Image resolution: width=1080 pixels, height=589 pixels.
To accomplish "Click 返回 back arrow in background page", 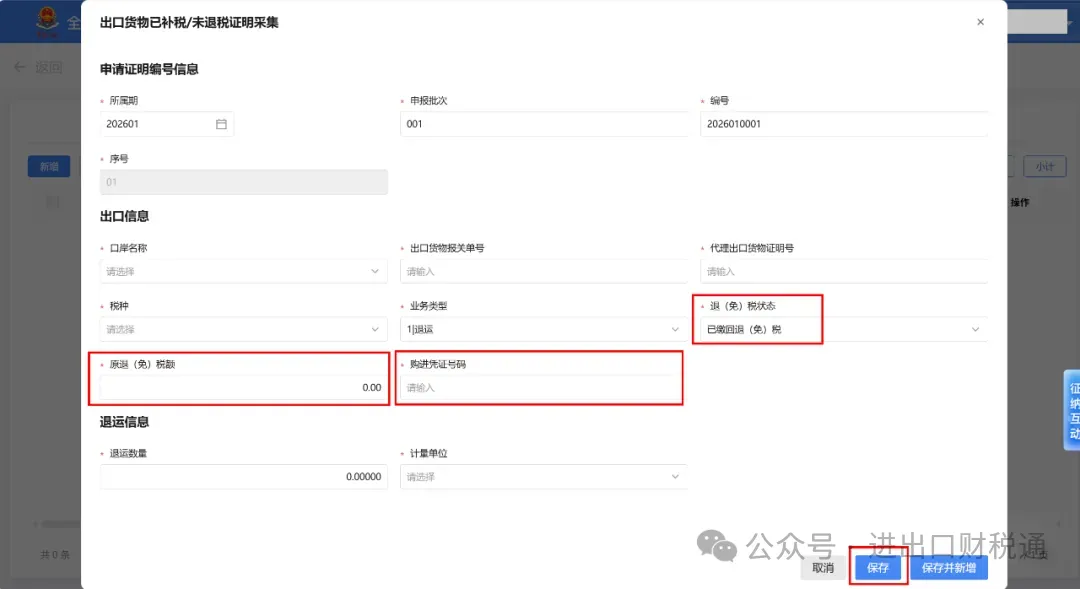I will (20, 67).
